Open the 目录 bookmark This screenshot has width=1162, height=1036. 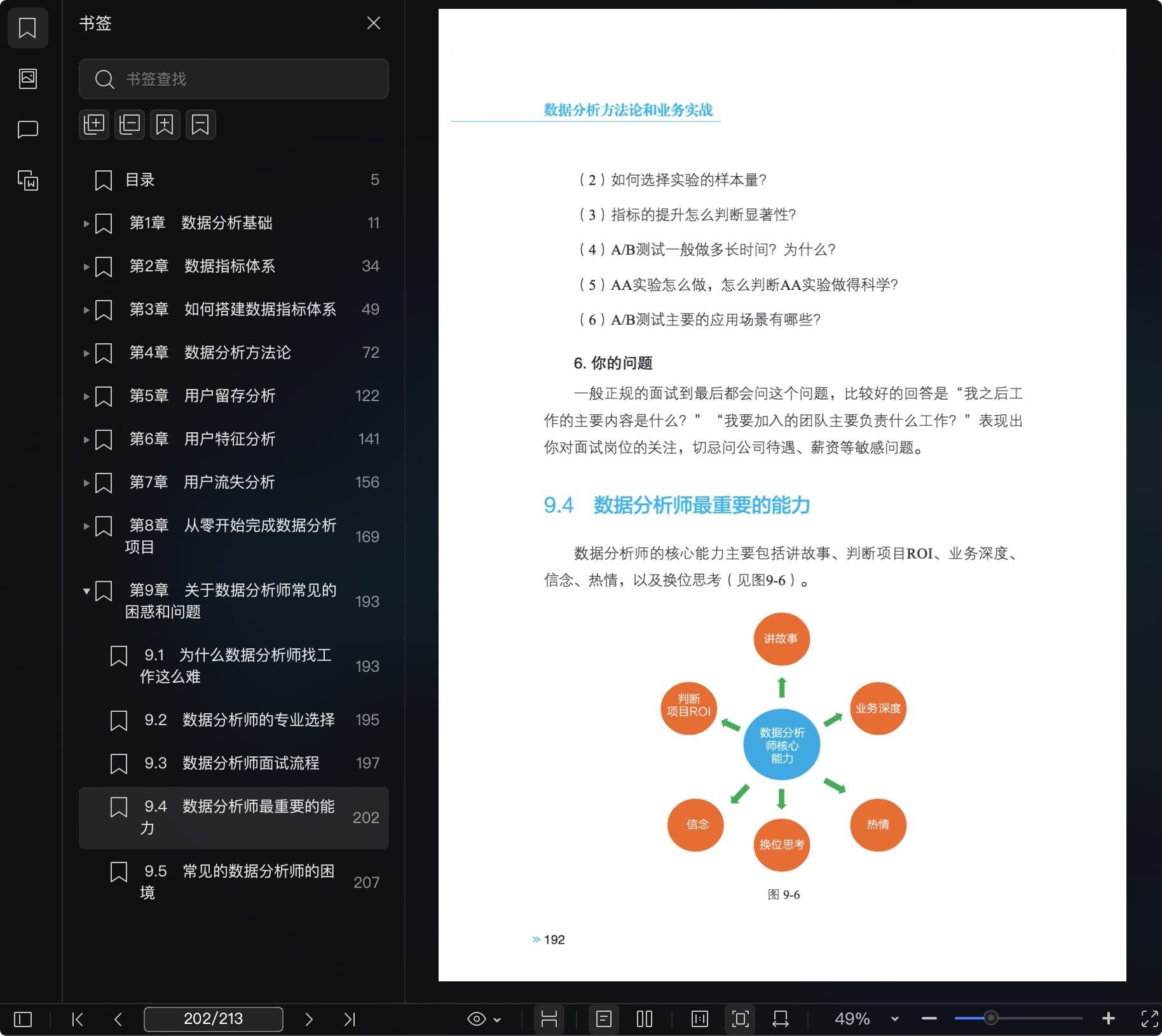click(x=234, y=181)
